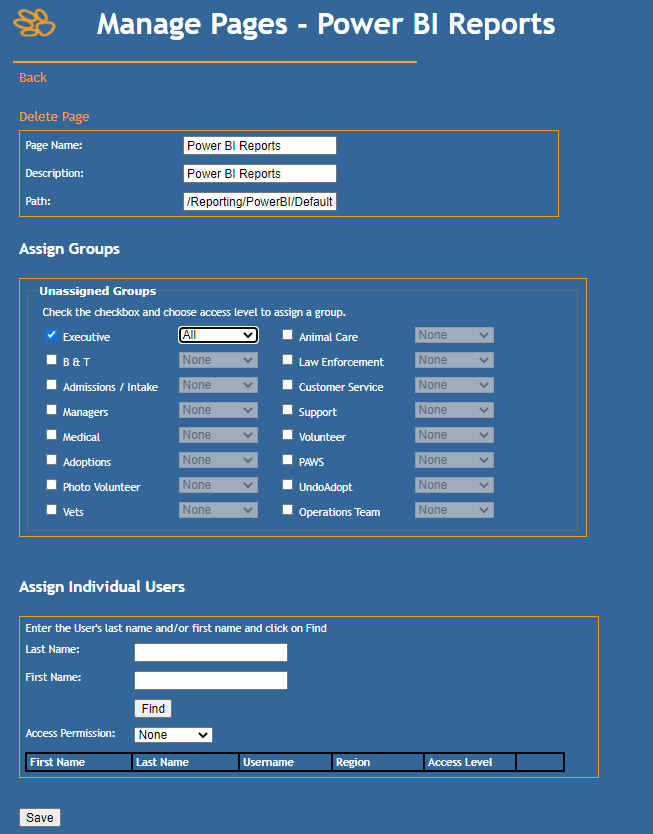This screenshot has height=834, width=653.
Task: Check the Photo Volunteer checkbox
Action: pos(52,485)
